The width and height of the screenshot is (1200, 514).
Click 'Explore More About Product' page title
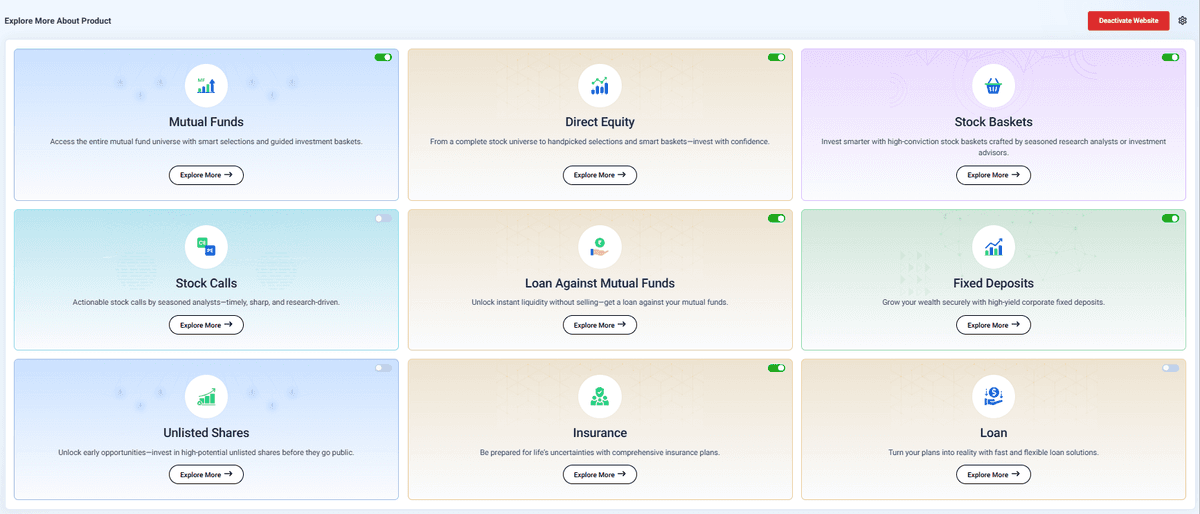coord(58,21)
